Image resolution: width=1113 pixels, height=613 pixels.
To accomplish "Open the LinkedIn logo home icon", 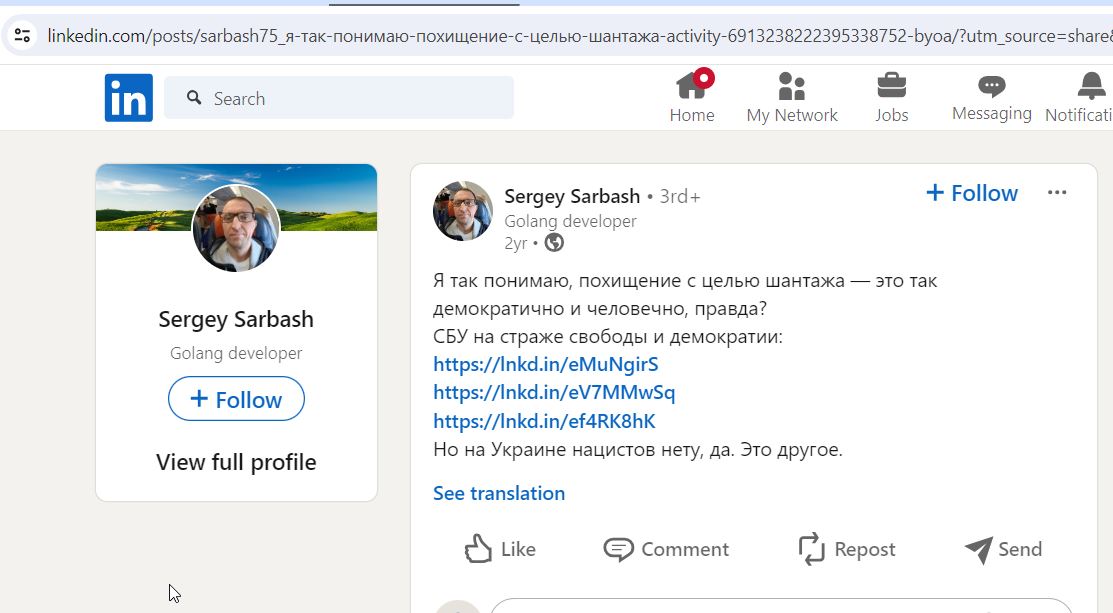I will click(128, 98).
